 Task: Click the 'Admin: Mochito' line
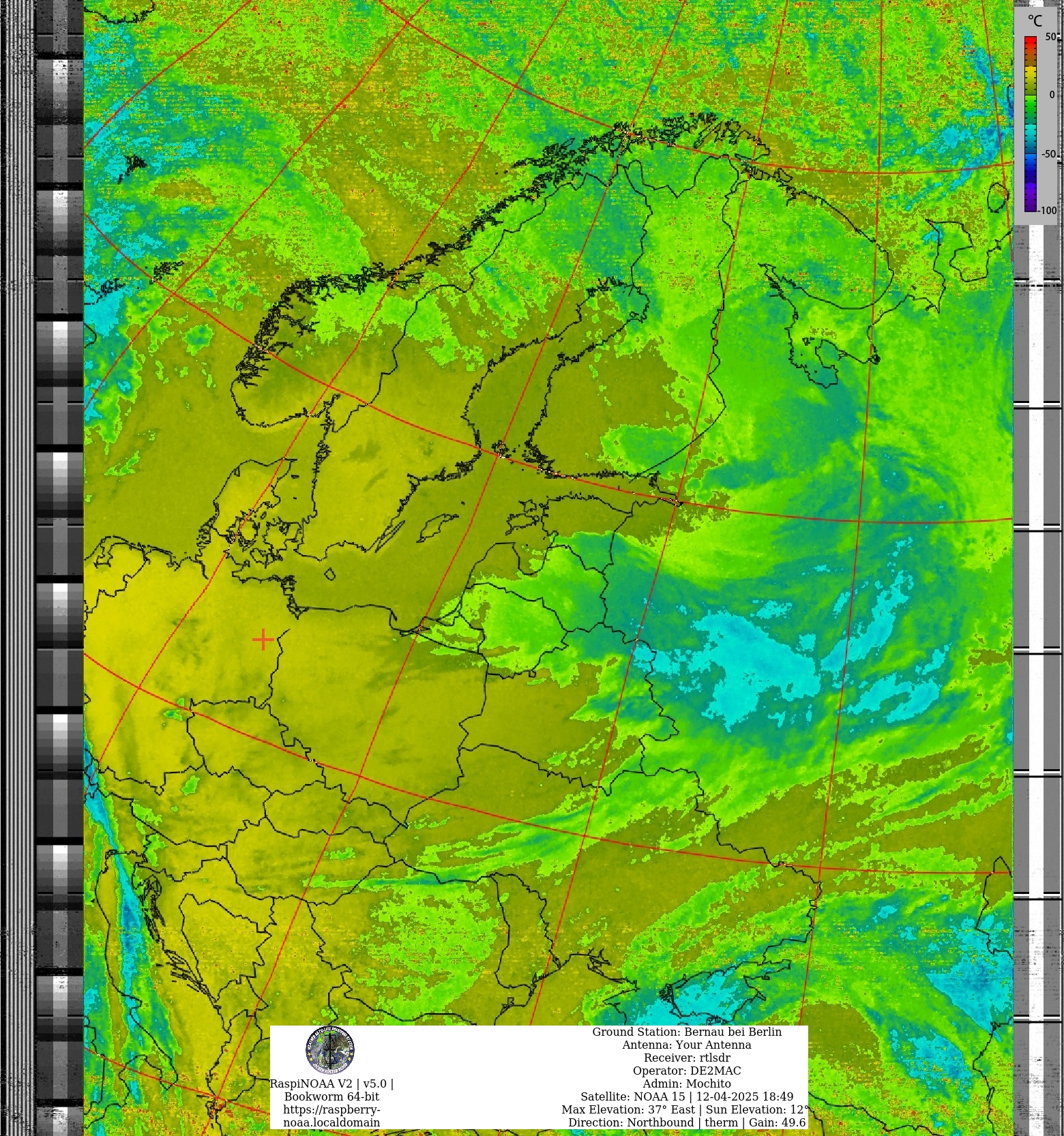687,1083
